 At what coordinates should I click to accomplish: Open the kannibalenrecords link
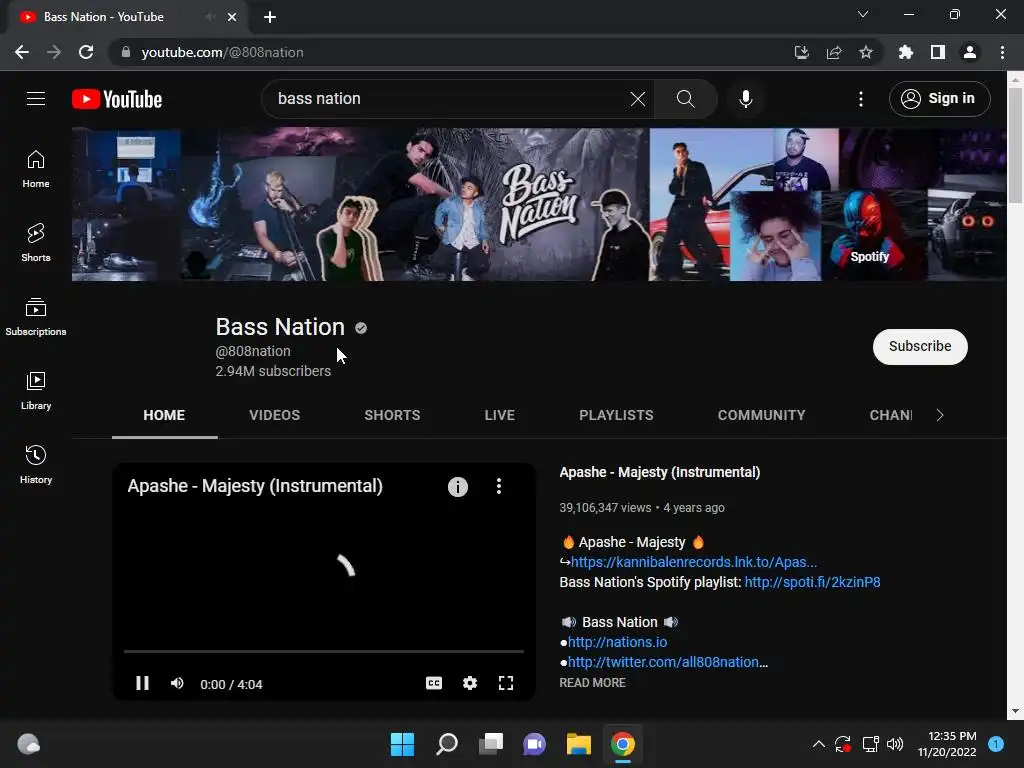(x=694, y=562)
